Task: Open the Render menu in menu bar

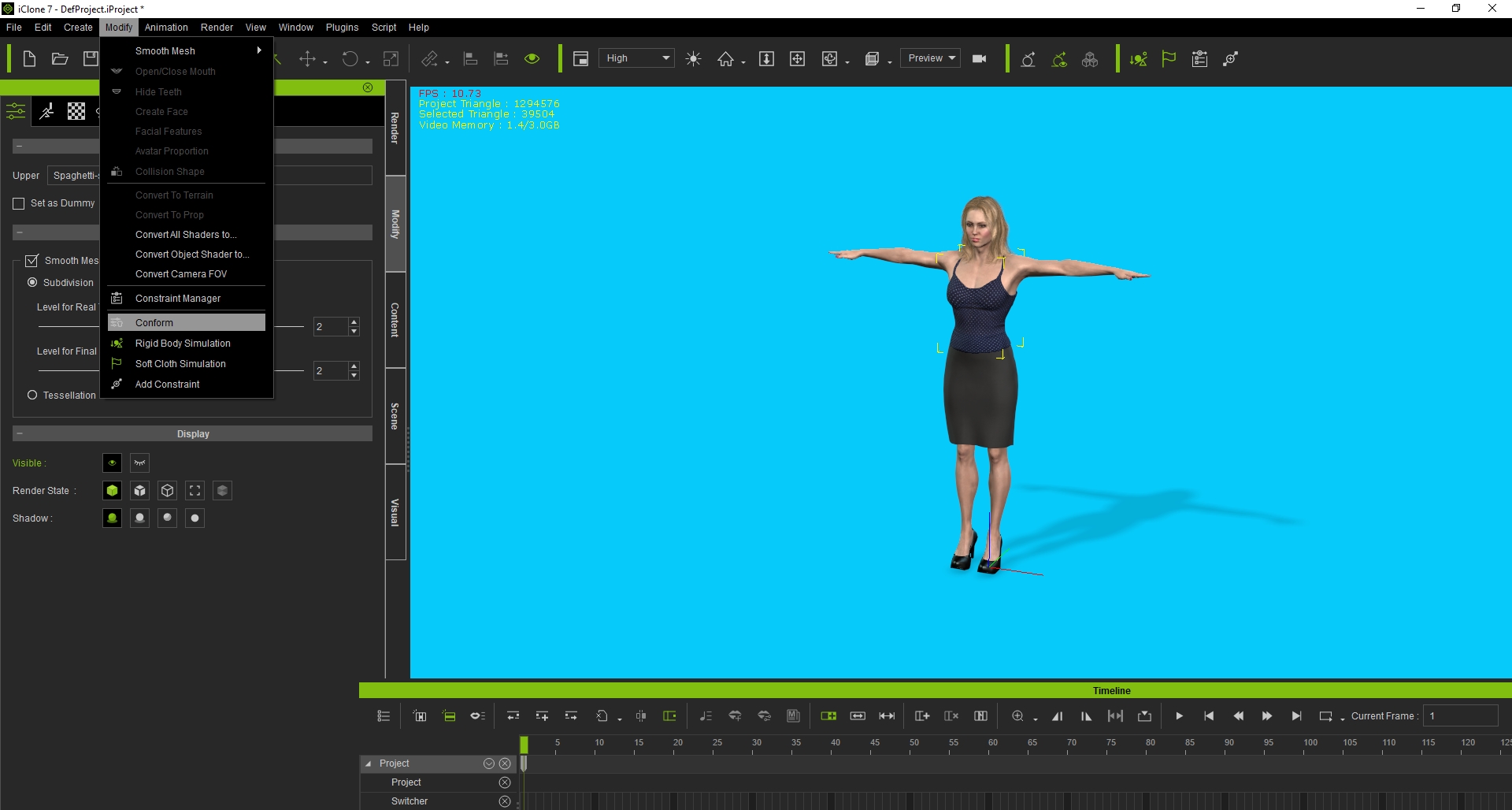Action: (217, 28)
